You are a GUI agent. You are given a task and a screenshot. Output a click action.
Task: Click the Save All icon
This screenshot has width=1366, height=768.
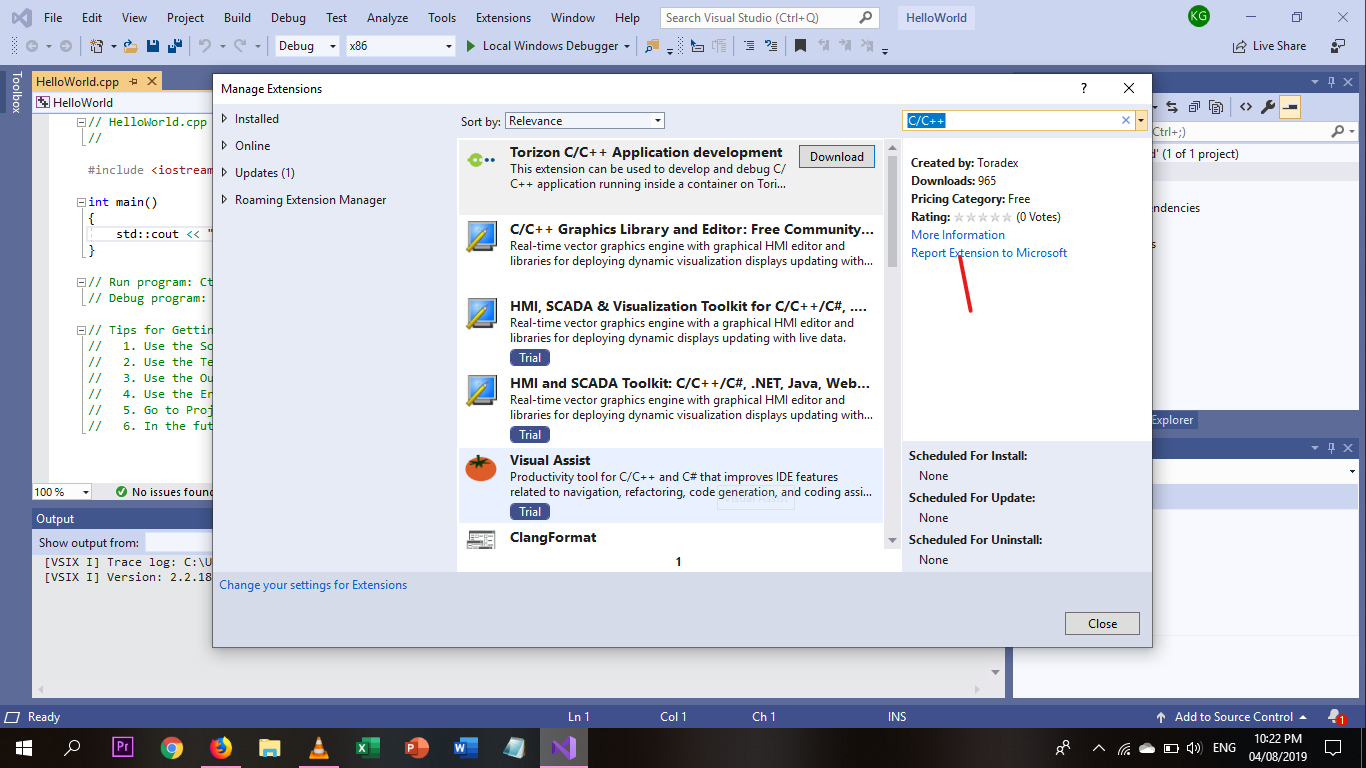click(x=175, y=46)
